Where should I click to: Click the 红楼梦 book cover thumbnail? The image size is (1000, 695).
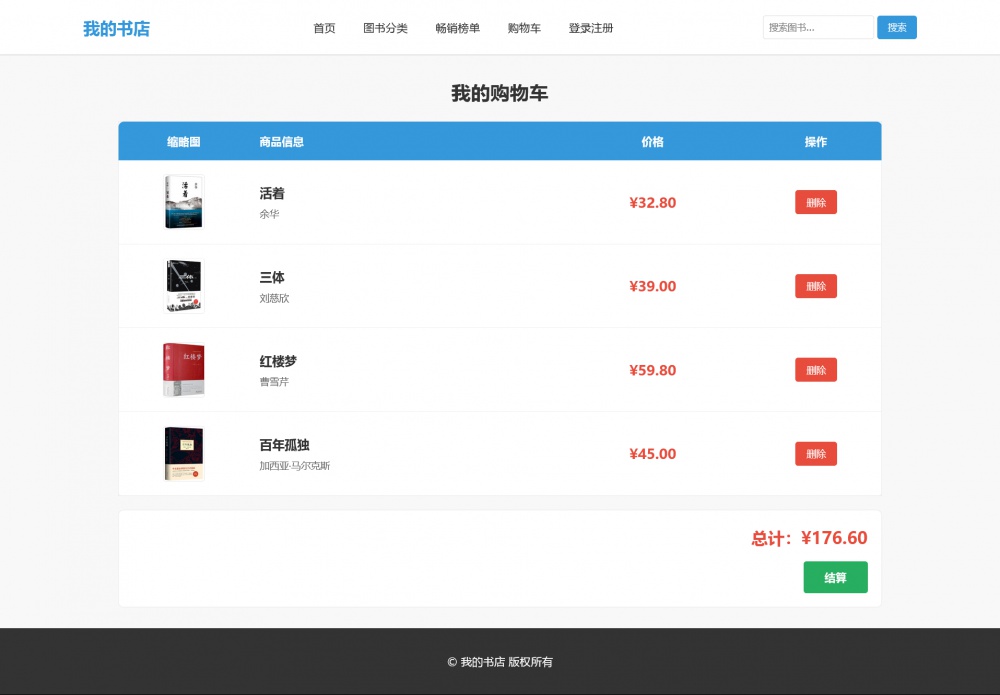tap(184, 370)
